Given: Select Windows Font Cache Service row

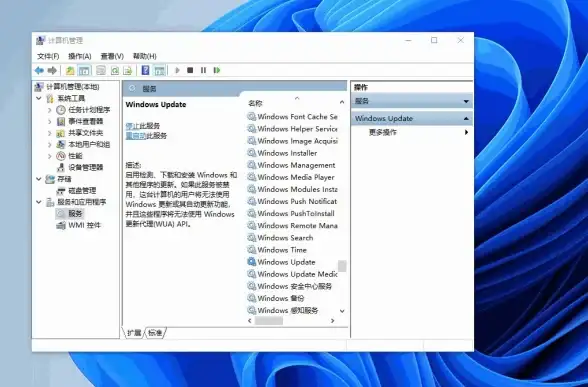Looking at the screenshot, I should (292, 117).
